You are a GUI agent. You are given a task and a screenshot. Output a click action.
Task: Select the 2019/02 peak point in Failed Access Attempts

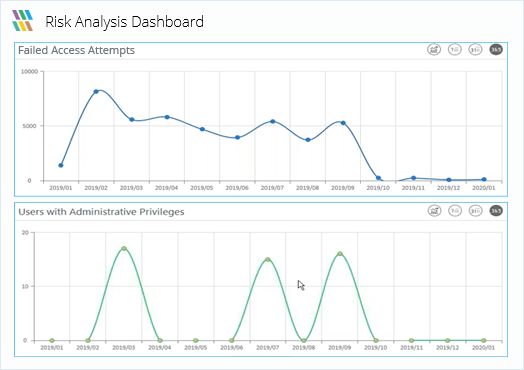pyautogui.click(x=96, y=91)
